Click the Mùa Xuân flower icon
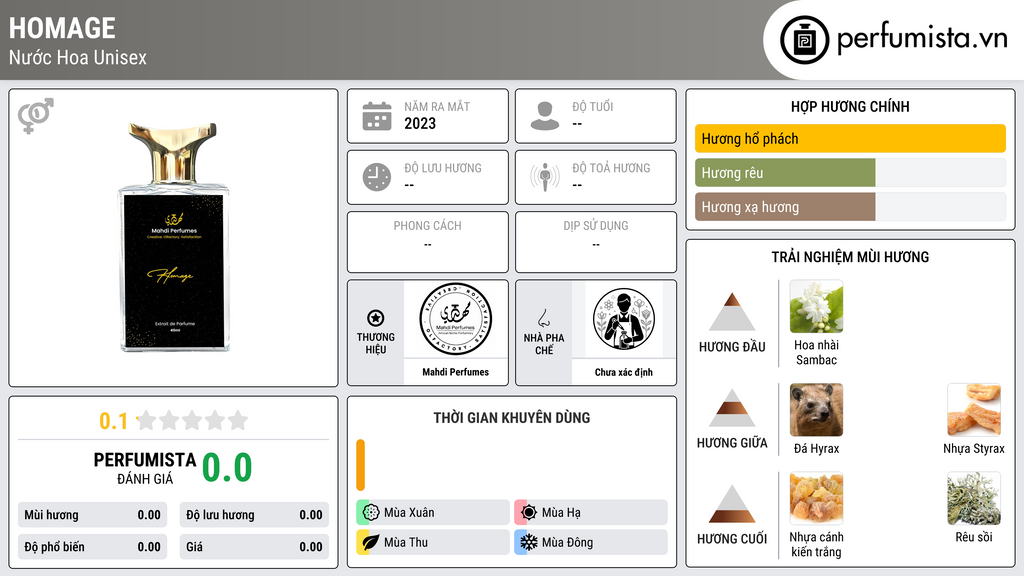Image resolution: width=1024 pixels, height=576 pixels. pos(370,513)
